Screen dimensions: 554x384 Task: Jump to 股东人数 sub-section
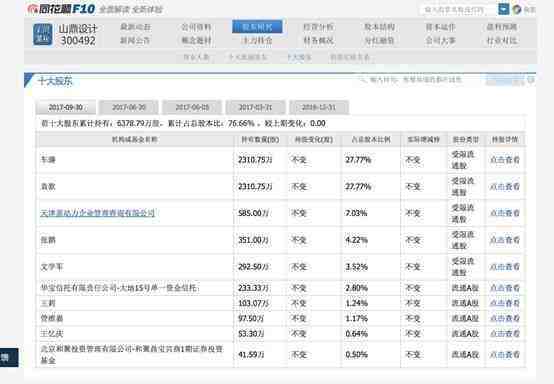coord(196,57)
